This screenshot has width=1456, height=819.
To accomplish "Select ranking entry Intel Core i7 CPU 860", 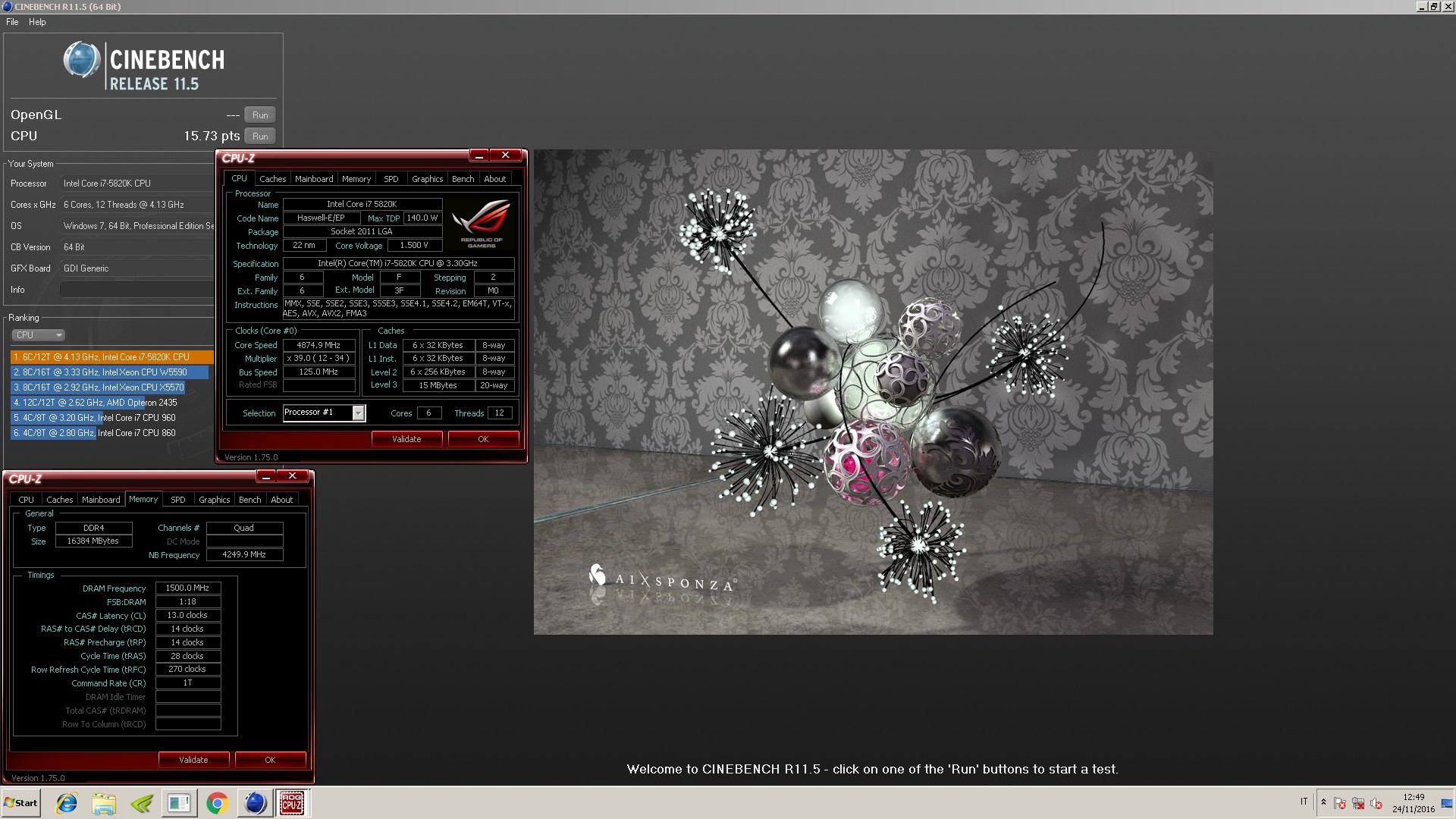I will pyautogui.click(x=94, y=433).
